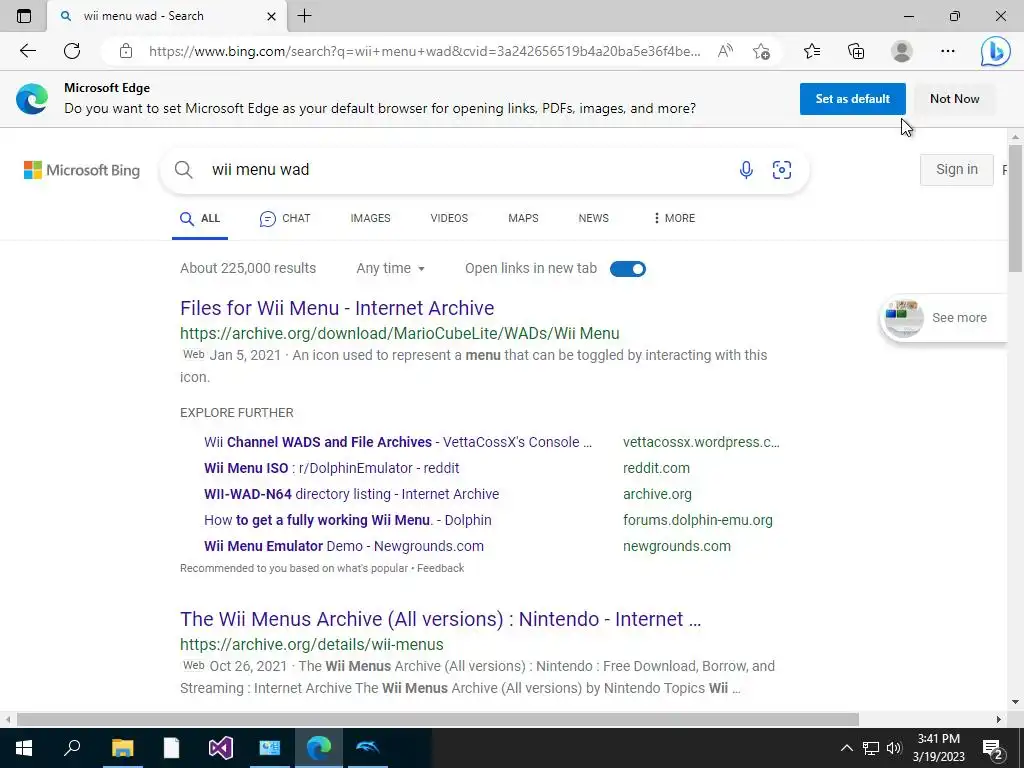Open the Collections icon
Viewport: 1024px width, 768px height.
click(856, 51)
